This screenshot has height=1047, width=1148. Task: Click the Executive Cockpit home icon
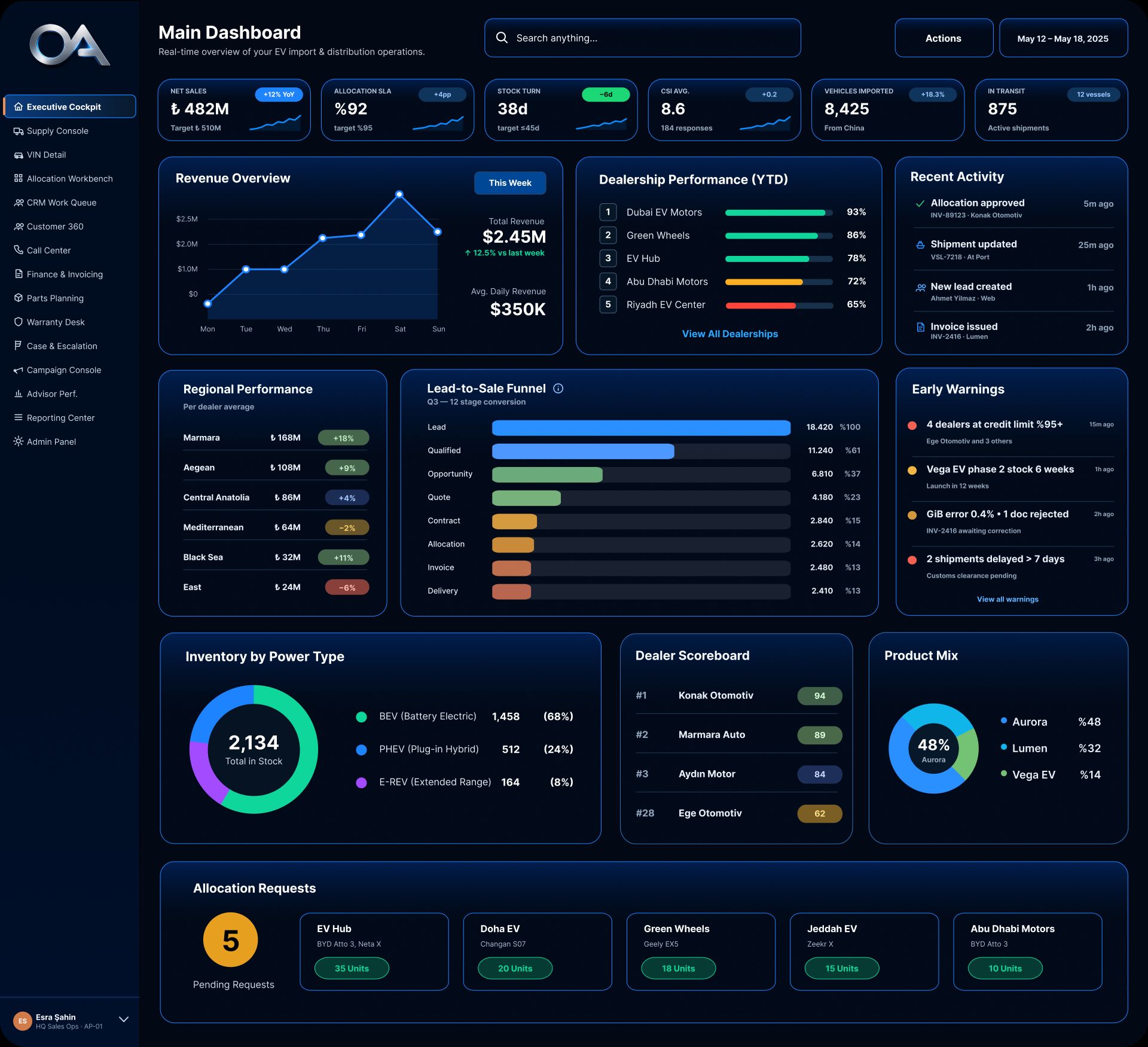click(x=19, y=106)
